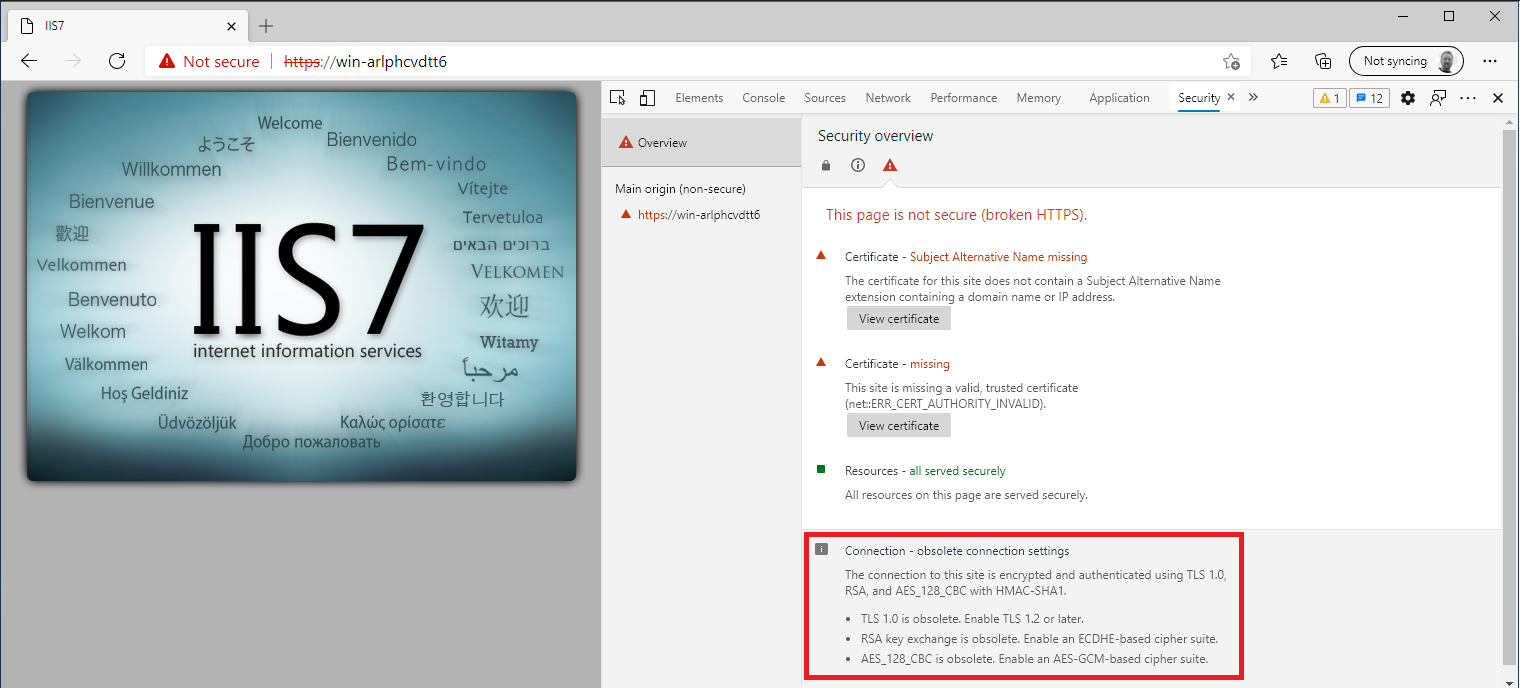The width and height of the screenshot is (1520, 688).
Task: Click the browser Forward arrow
Action: (x=73, y=61)
